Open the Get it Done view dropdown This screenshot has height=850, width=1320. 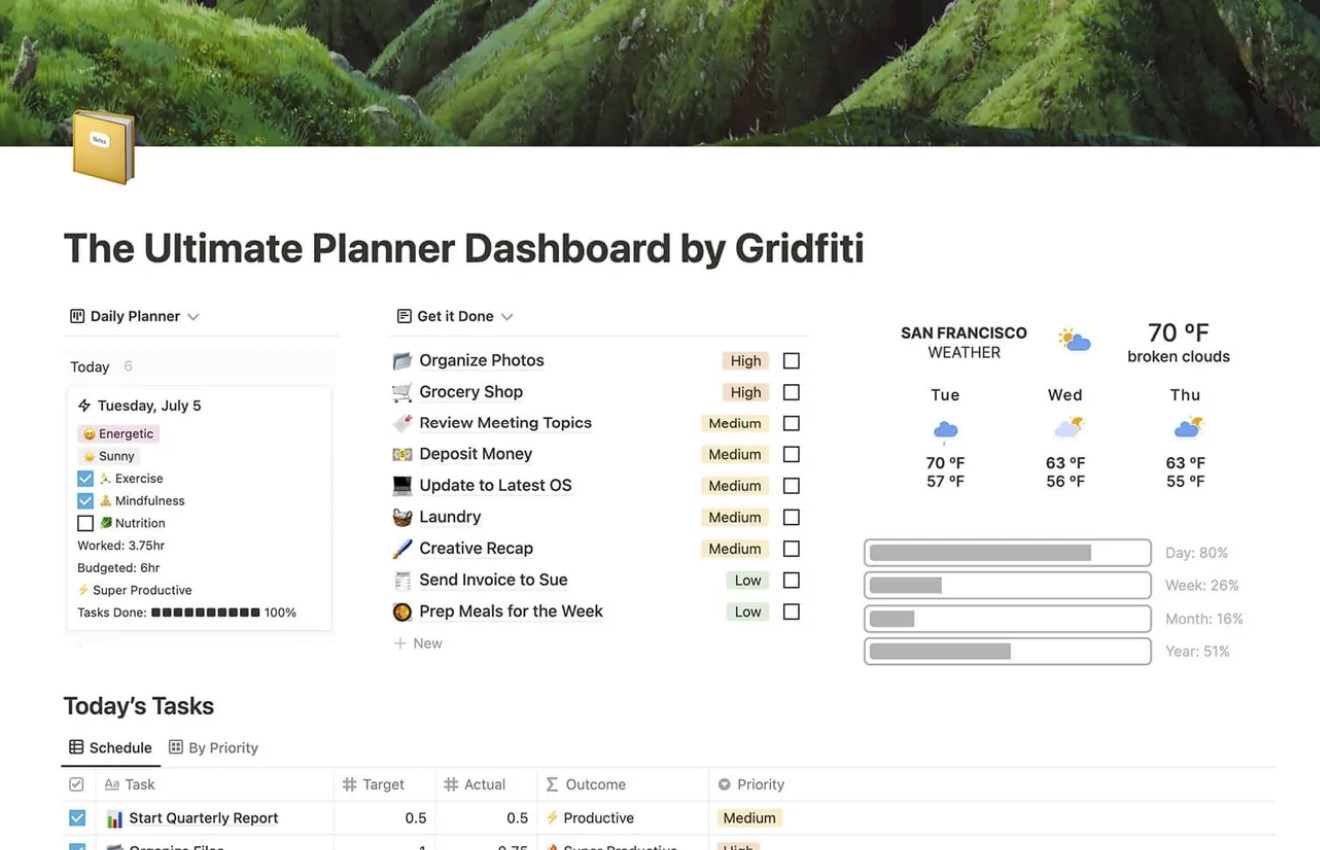(506, 316)
